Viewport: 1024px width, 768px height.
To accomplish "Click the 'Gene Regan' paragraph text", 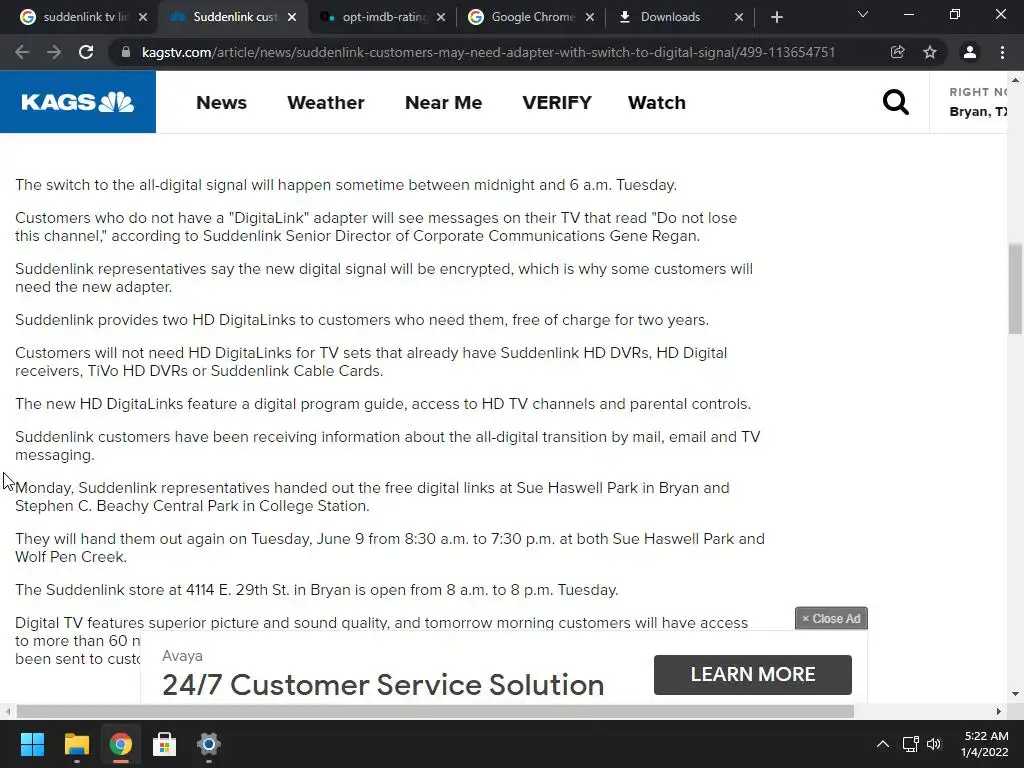I will (376, 227).
